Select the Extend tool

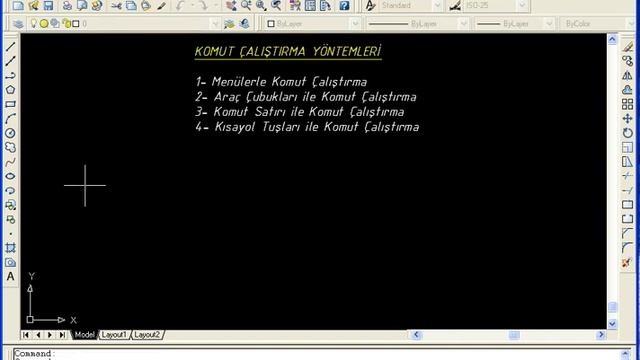click(627, 191)
